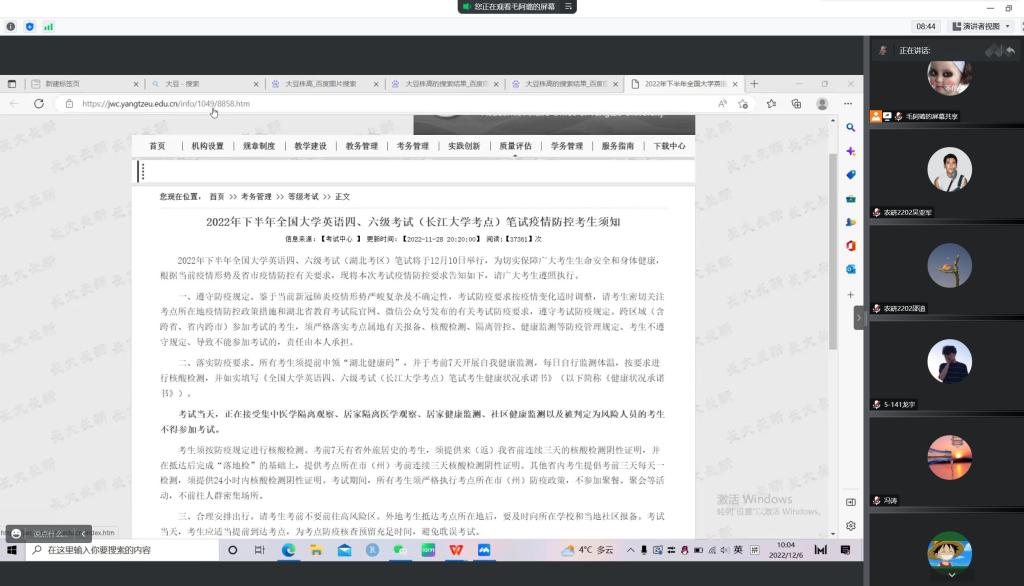Screen dimensions: 1024x586
Task: Open WPS Office from the taskbar
Action: point(455,550)
